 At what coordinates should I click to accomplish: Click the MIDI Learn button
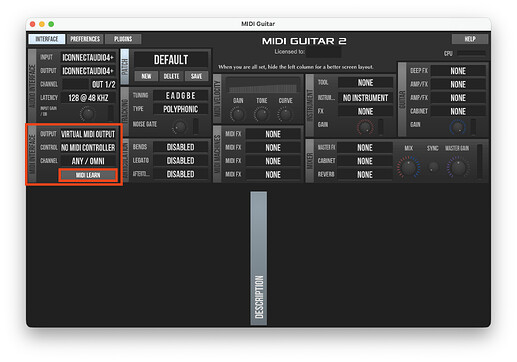[88, 175]
